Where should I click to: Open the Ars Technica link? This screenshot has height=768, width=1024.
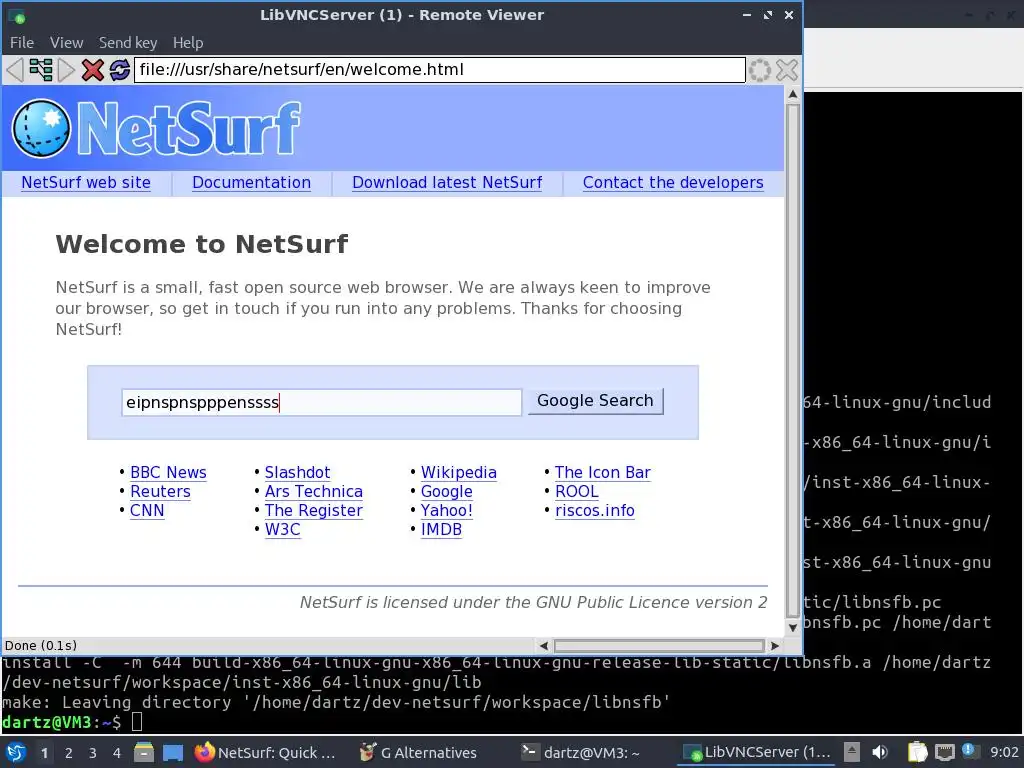coord(313,491)
